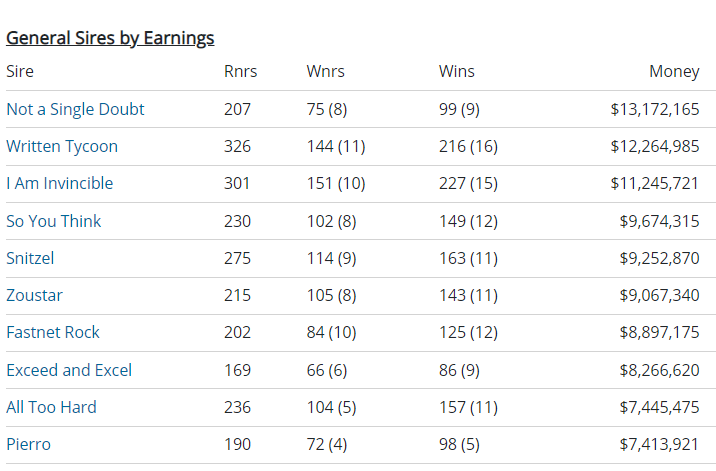
Task: Open the Written Tycoon sire page
Action: tap(62, 146)
